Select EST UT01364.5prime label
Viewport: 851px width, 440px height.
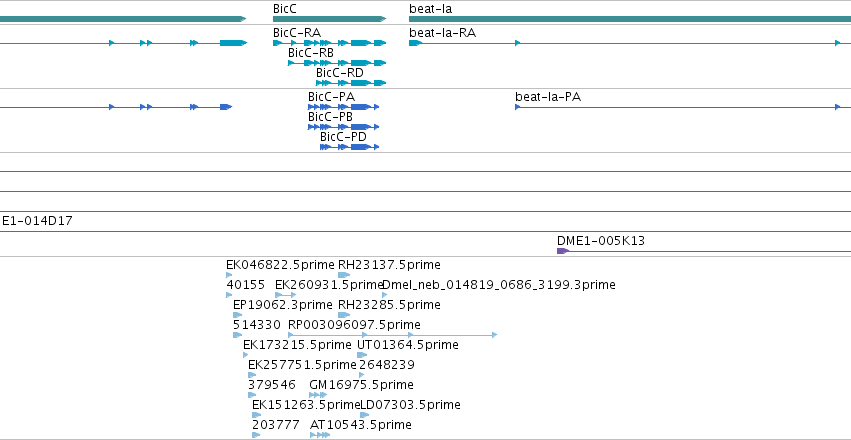click(x=408, y=345)
